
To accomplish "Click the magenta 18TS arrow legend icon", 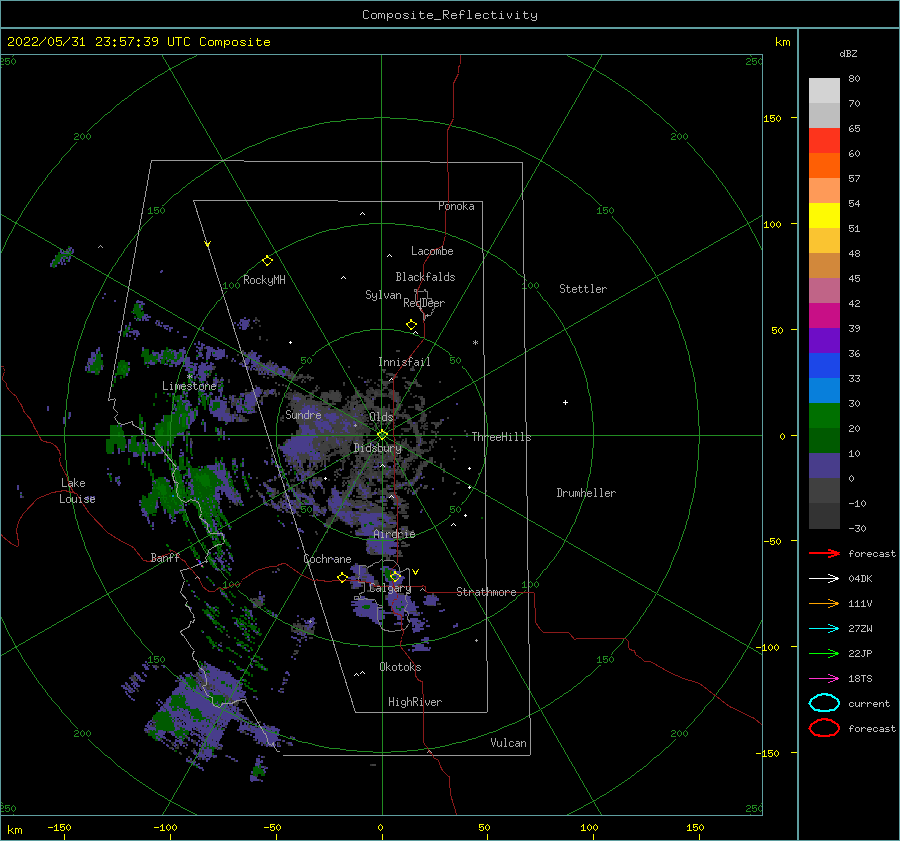I will point(824,679).
